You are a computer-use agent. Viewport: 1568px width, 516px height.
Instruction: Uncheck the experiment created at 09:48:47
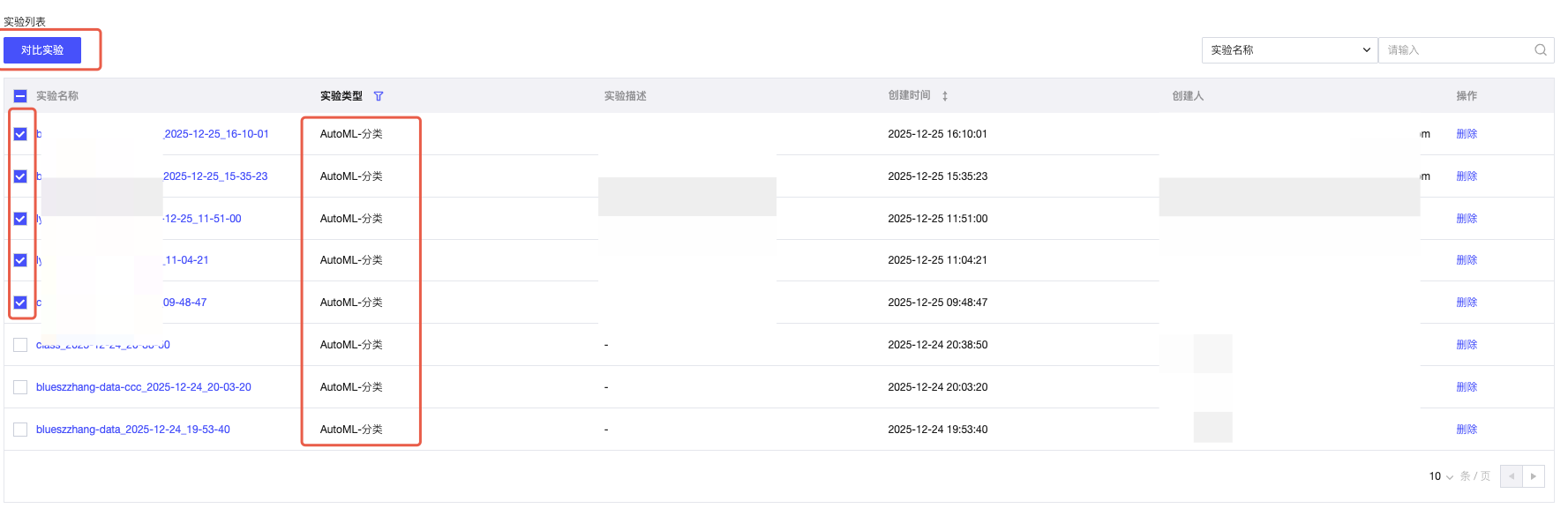[20, 303]
